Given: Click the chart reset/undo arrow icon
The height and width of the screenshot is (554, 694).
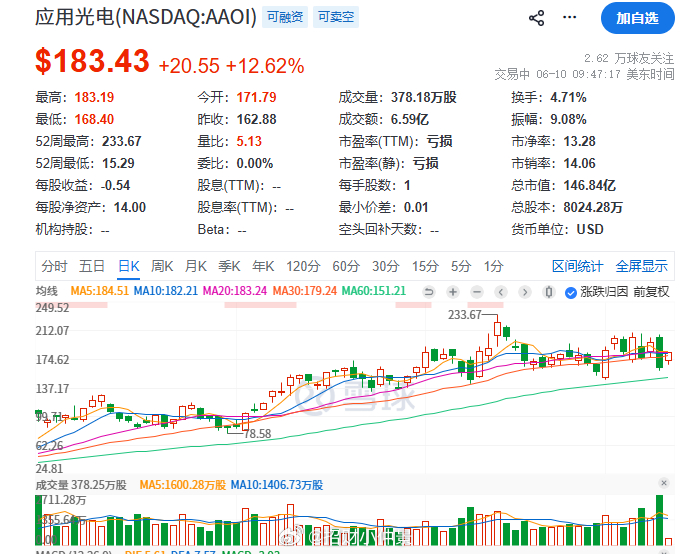Looking at the screenshot, I should tap(428, 292).
